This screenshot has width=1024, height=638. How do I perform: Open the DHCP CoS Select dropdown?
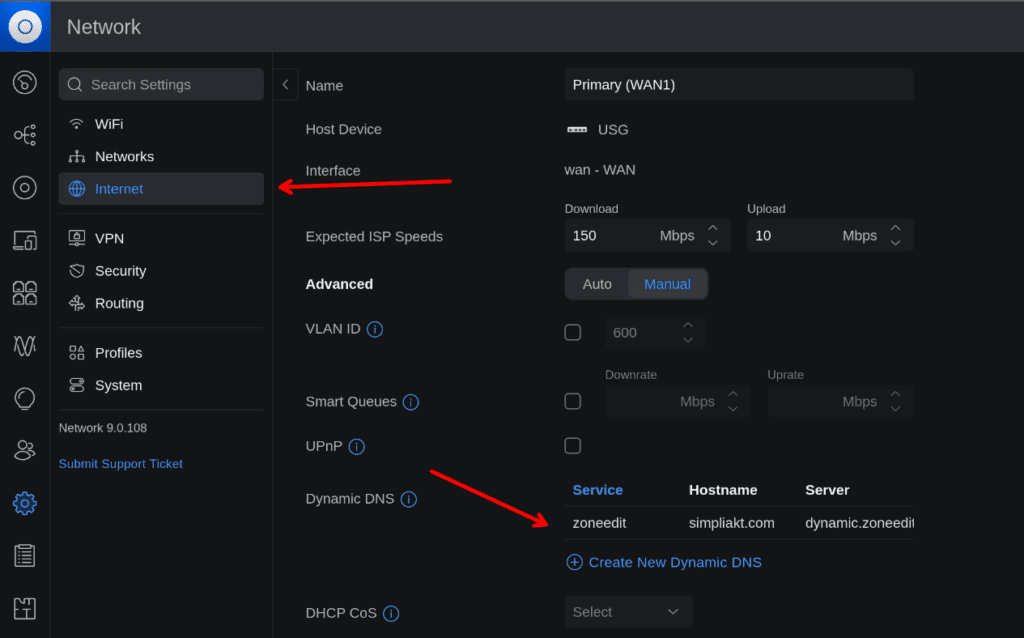pyautogui.click(x=627, y=612)
